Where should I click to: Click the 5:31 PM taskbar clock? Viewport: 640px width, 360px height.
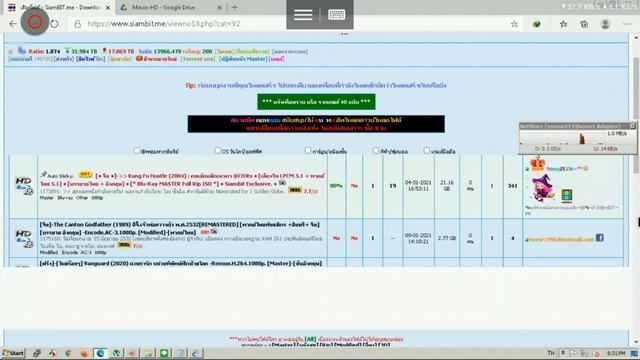coord(616,353)
